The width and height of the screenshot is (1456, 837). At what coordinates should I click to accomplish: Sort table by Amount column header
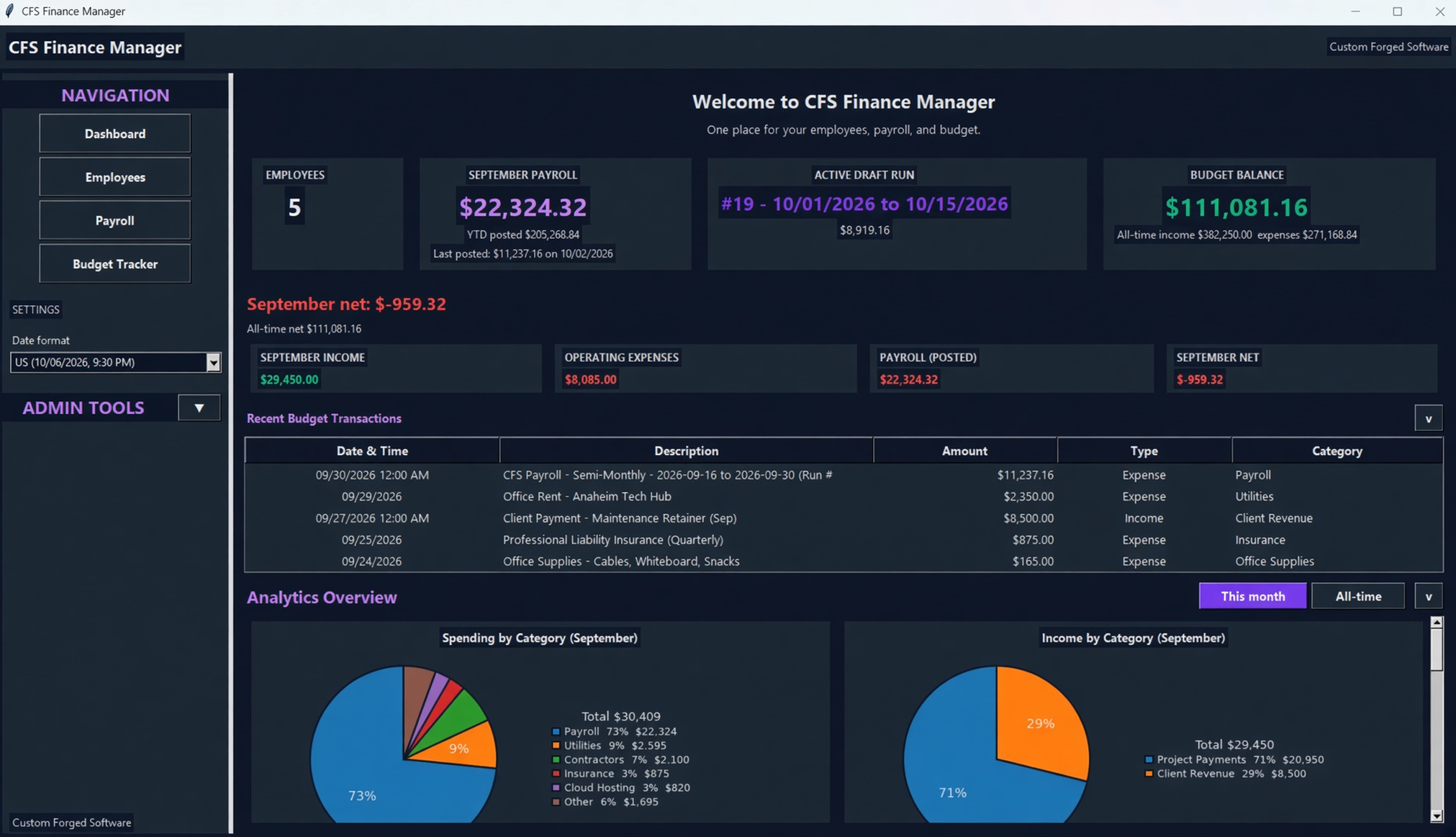(x=964, y=451)
